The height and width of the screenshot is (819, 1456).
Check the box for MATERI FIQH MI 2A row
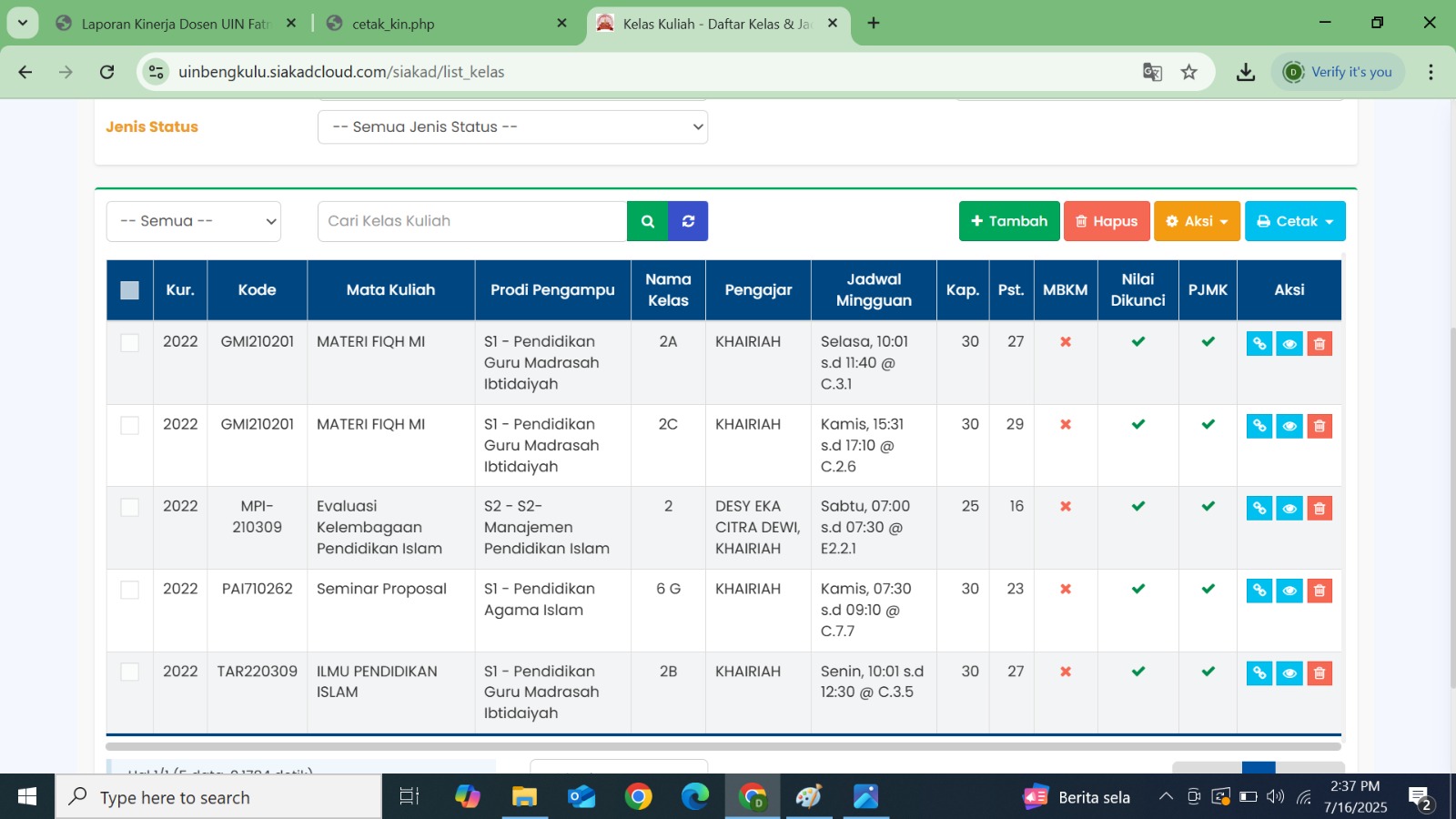pos(130,343)
